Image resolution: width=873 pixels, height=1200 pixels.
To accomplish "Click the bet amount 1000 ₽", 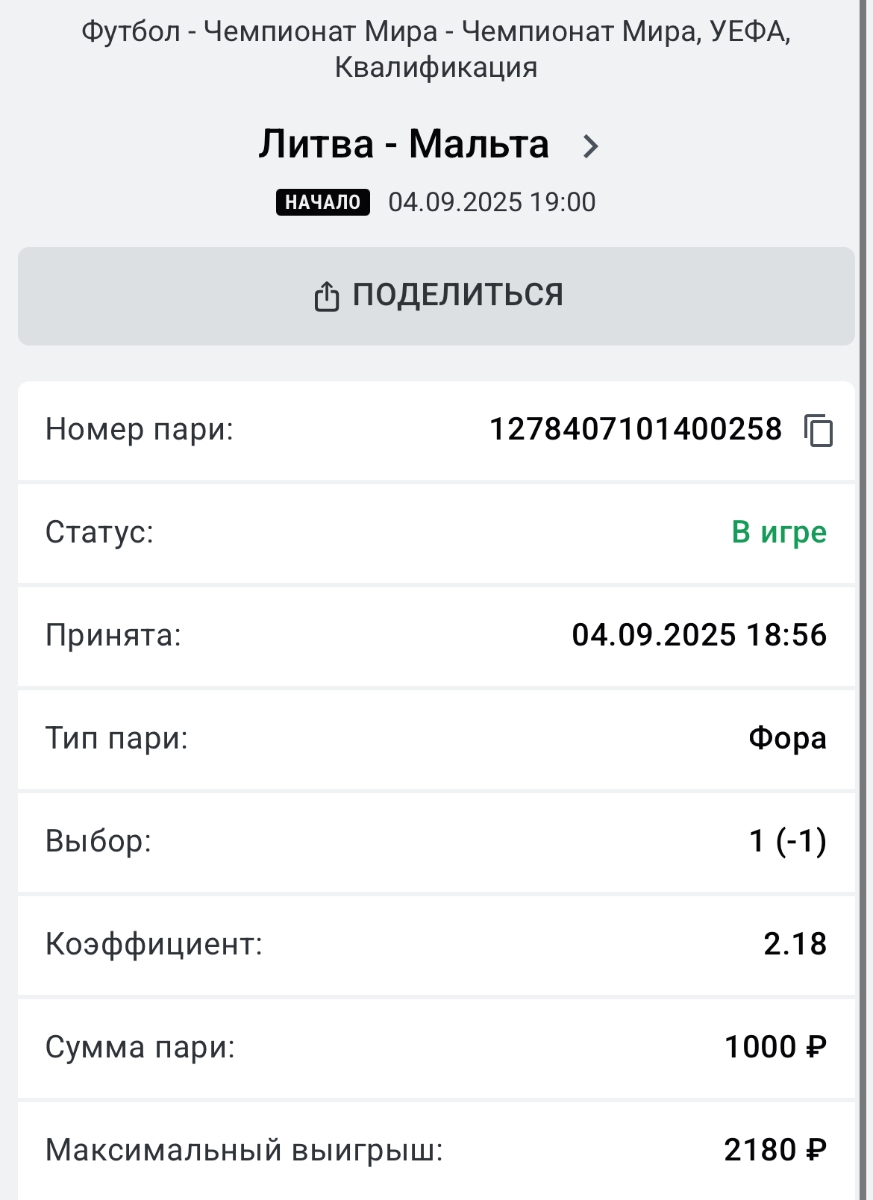I will tap(776, 1048).
